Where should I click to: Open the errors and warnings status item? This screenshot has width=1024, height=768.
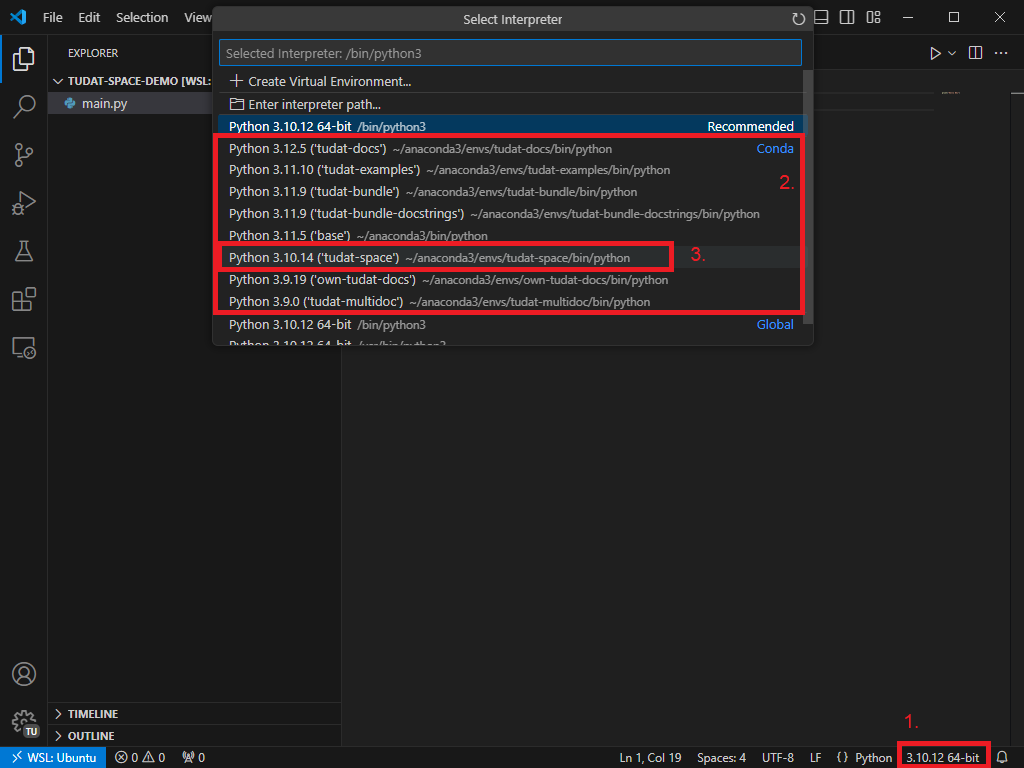coord(140,758)
